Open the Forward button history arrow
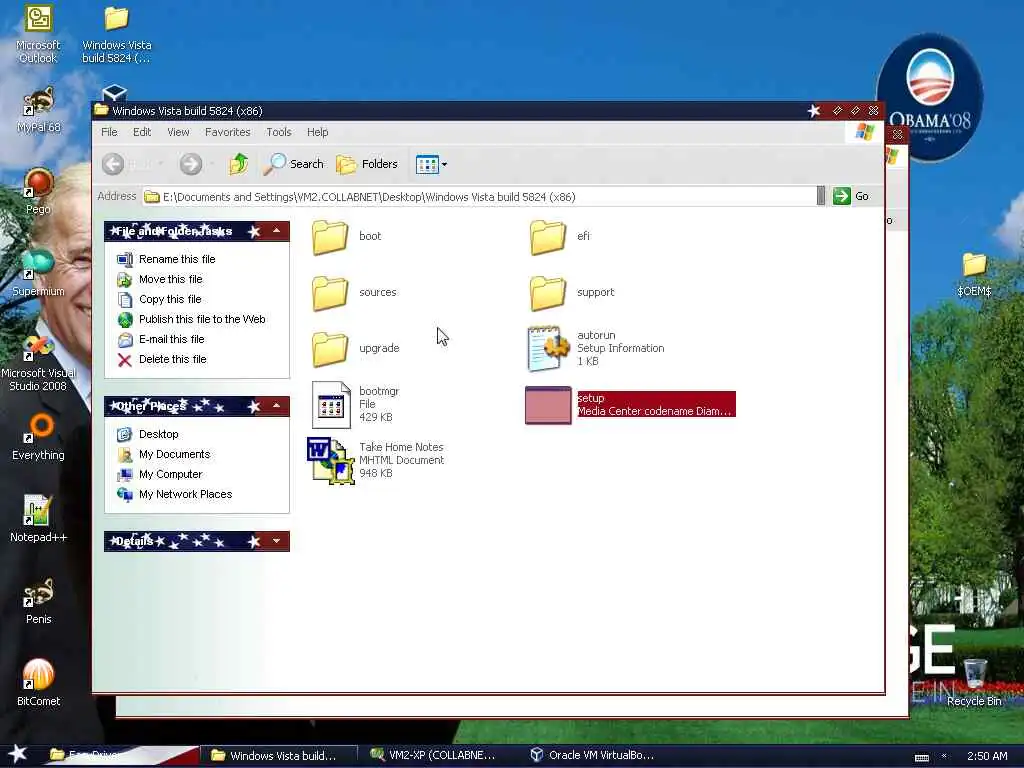 [212, 164]
